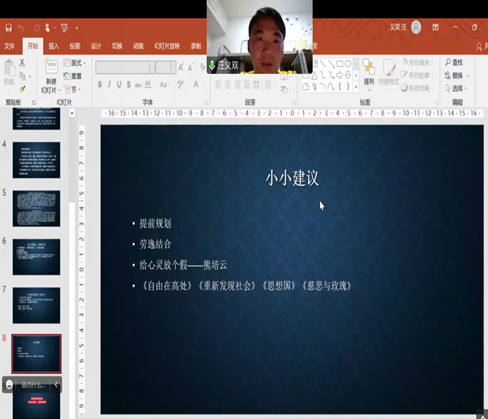Image resolution: width=488 pixels, height=419 pixels.
Task: Open the Insert (插入) ribbon tab
Action: pos(54,46)
